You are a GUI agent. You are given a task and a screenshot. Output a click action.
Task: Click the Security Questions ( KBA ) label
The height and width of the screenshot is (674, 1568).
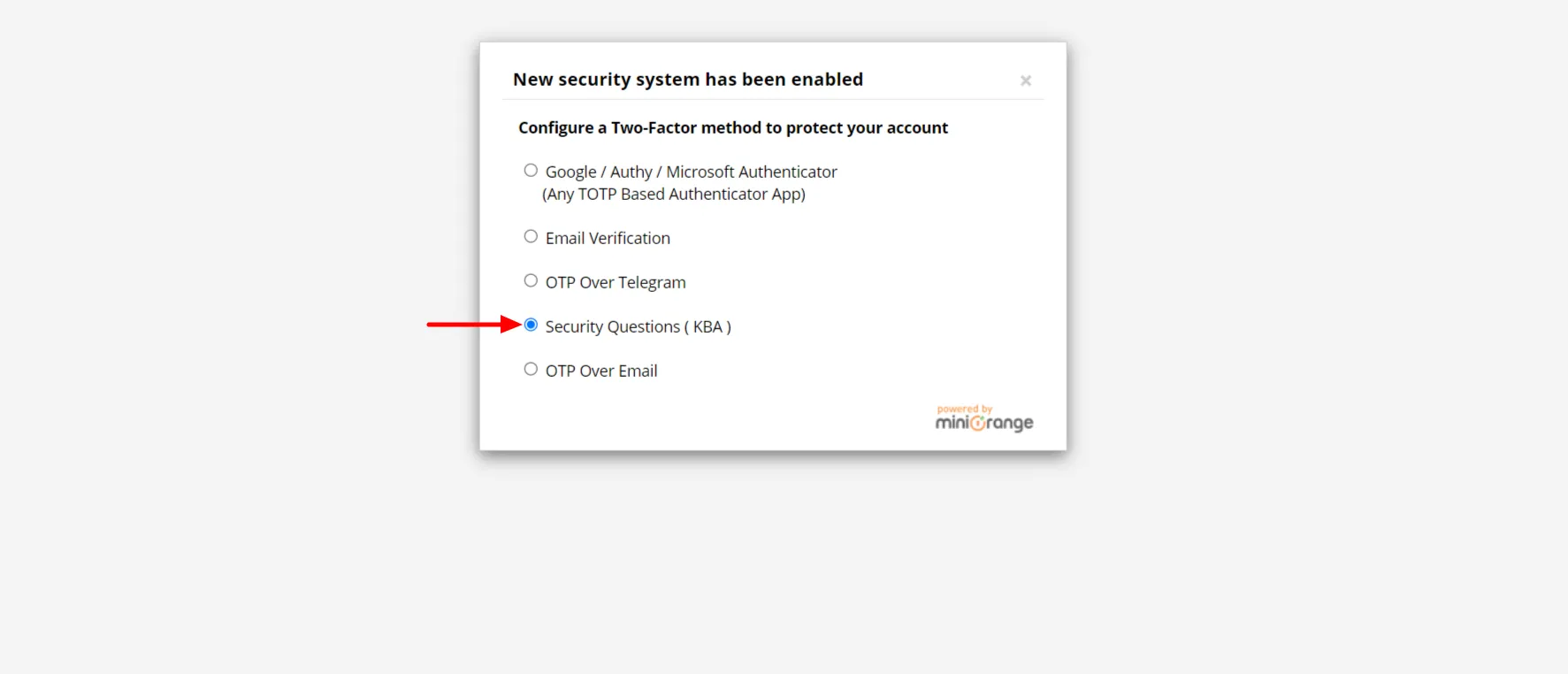[x=639, y=326]
